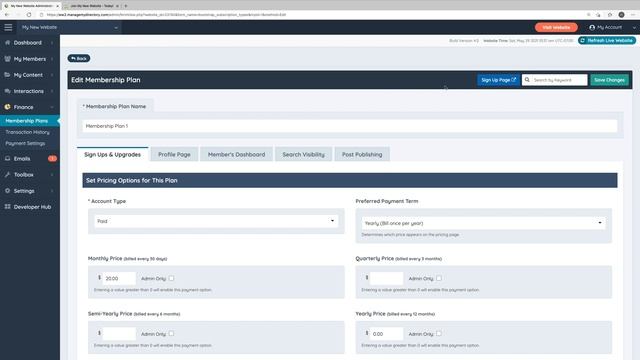
Task: Switch to the Post Publishing tab
Action: click(362, 154)
